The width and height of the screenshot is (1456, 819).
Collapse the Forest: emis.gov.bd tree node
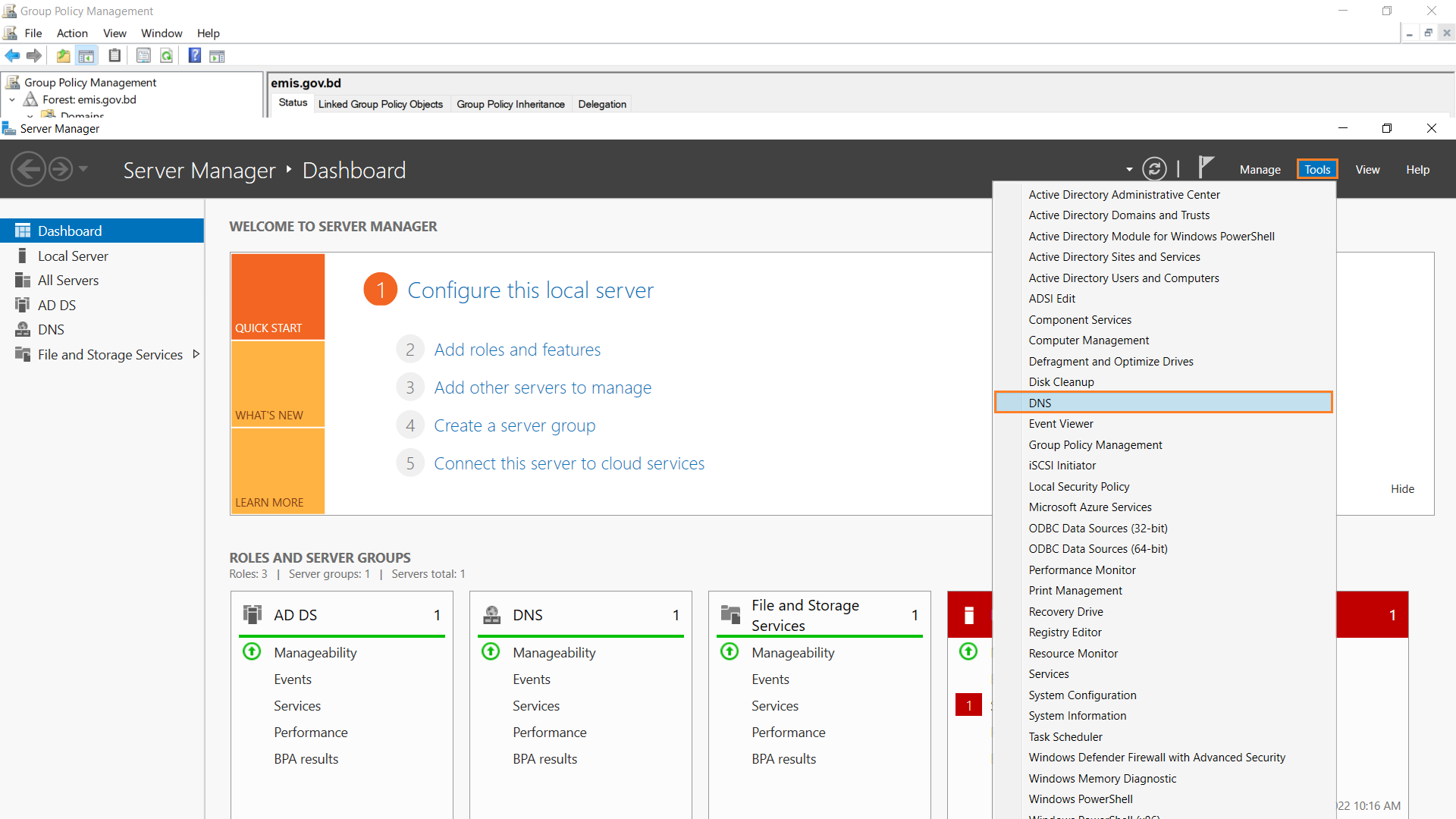tap(12, 99)
